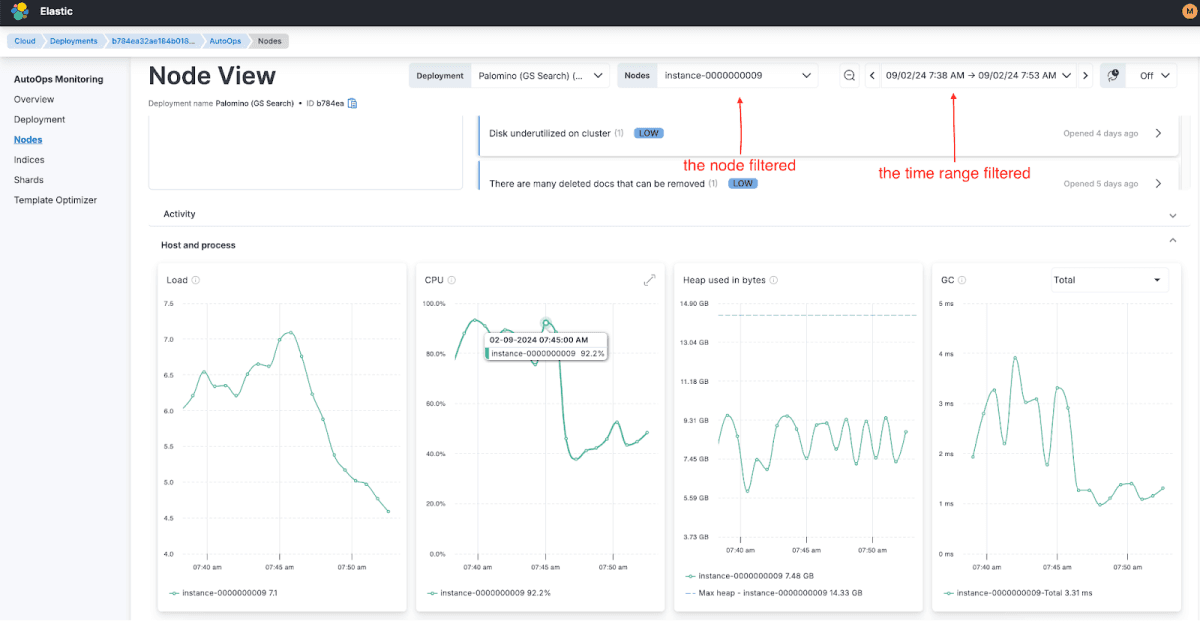Collapse the Host and process section
Viewport: 1200px width, 628px height.
click(x=1172, y=242)
